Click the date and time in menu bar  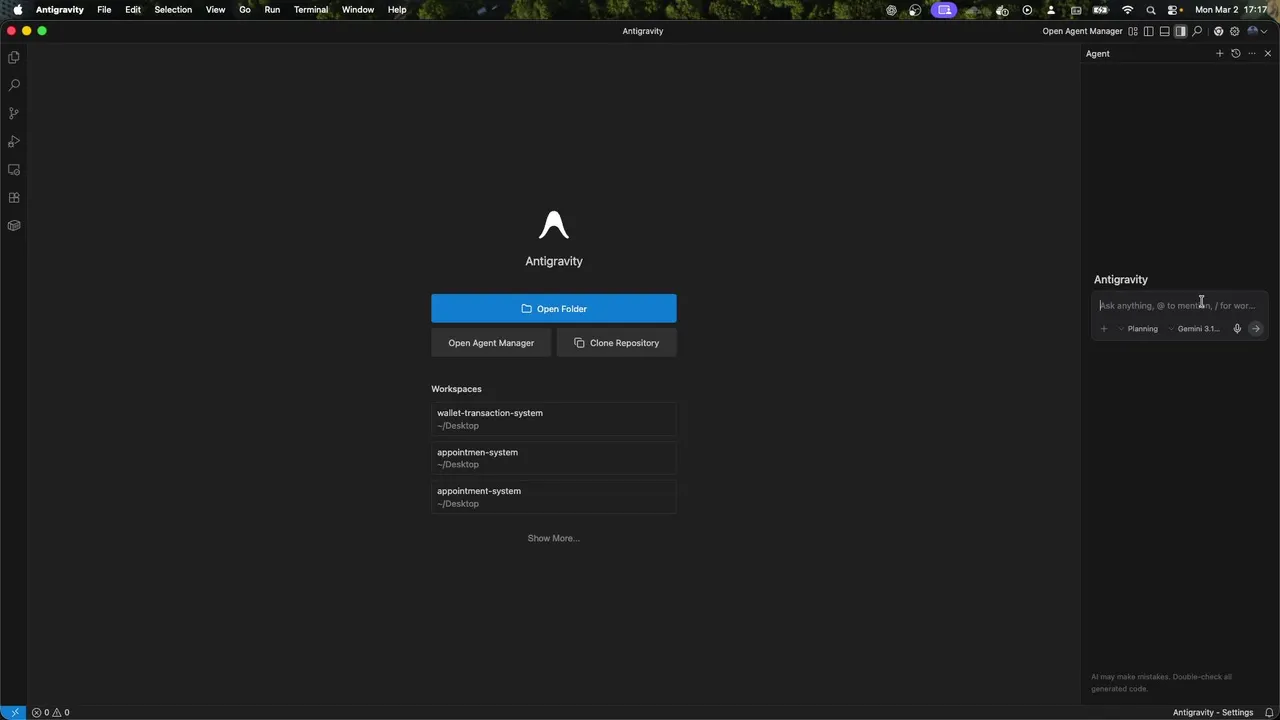[1232, 10]
